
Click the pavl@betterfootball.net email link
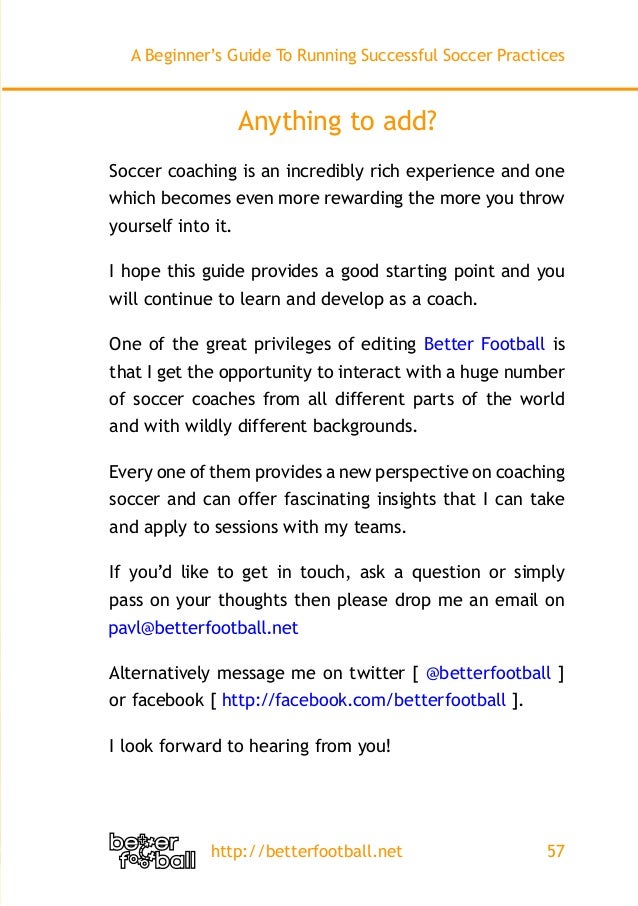coord(203,629)
